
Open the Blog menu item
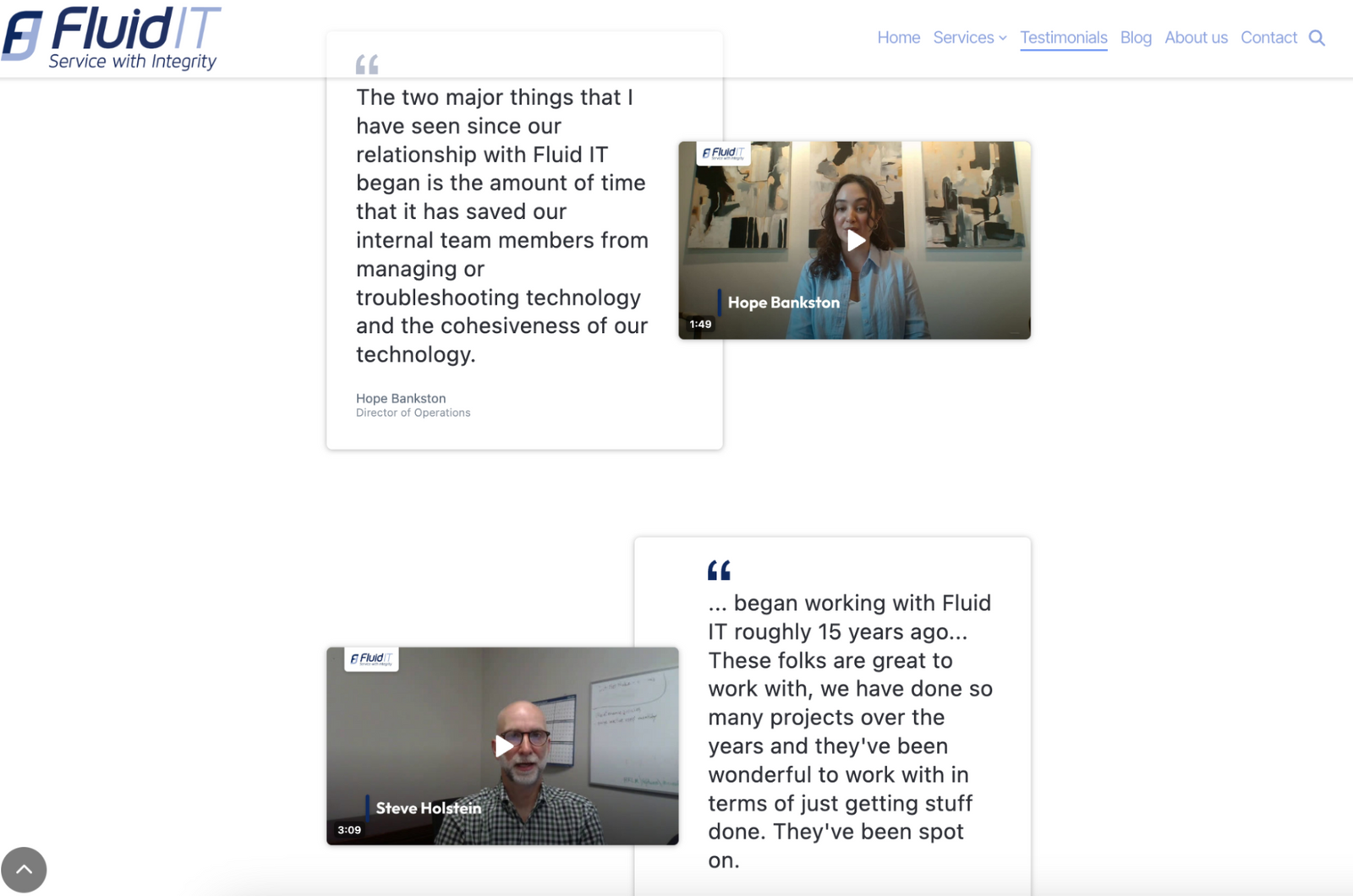point(1135,37)
